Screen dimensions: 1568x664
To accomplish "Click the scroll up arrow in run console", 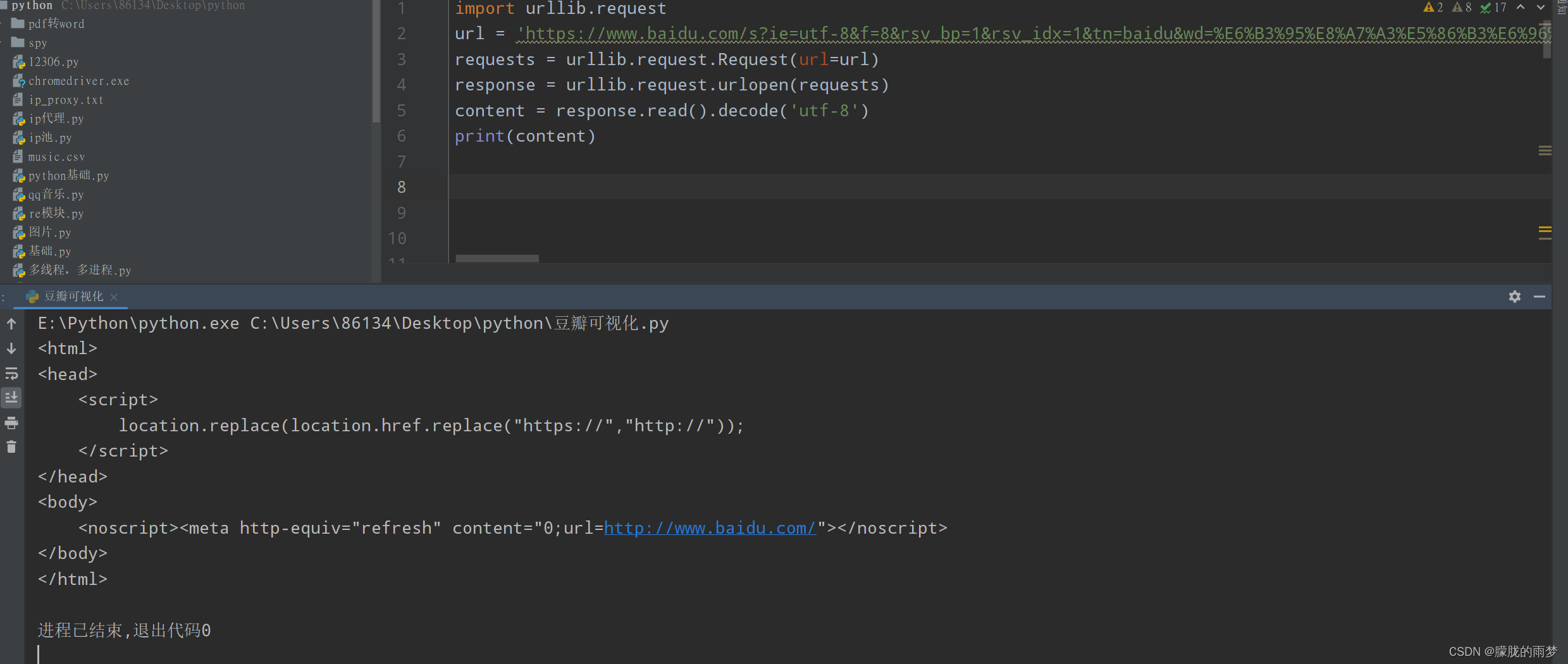I will tap(11, 324).
